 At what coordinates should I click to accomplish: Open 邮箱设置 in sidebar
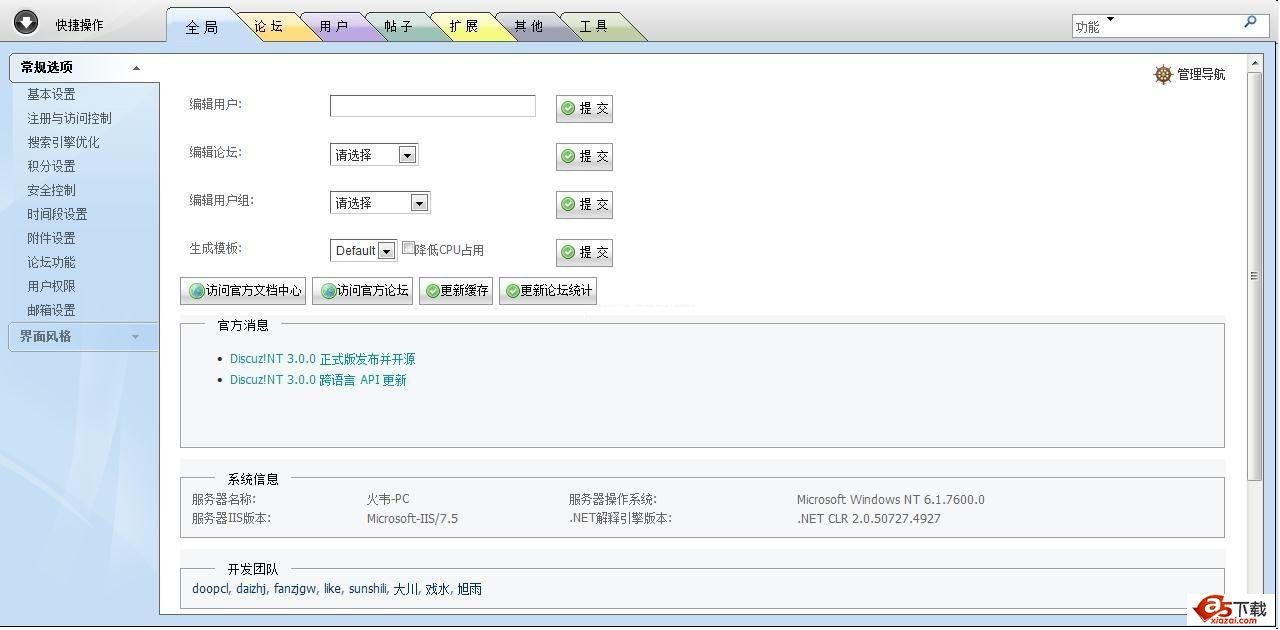coord(51,310)
